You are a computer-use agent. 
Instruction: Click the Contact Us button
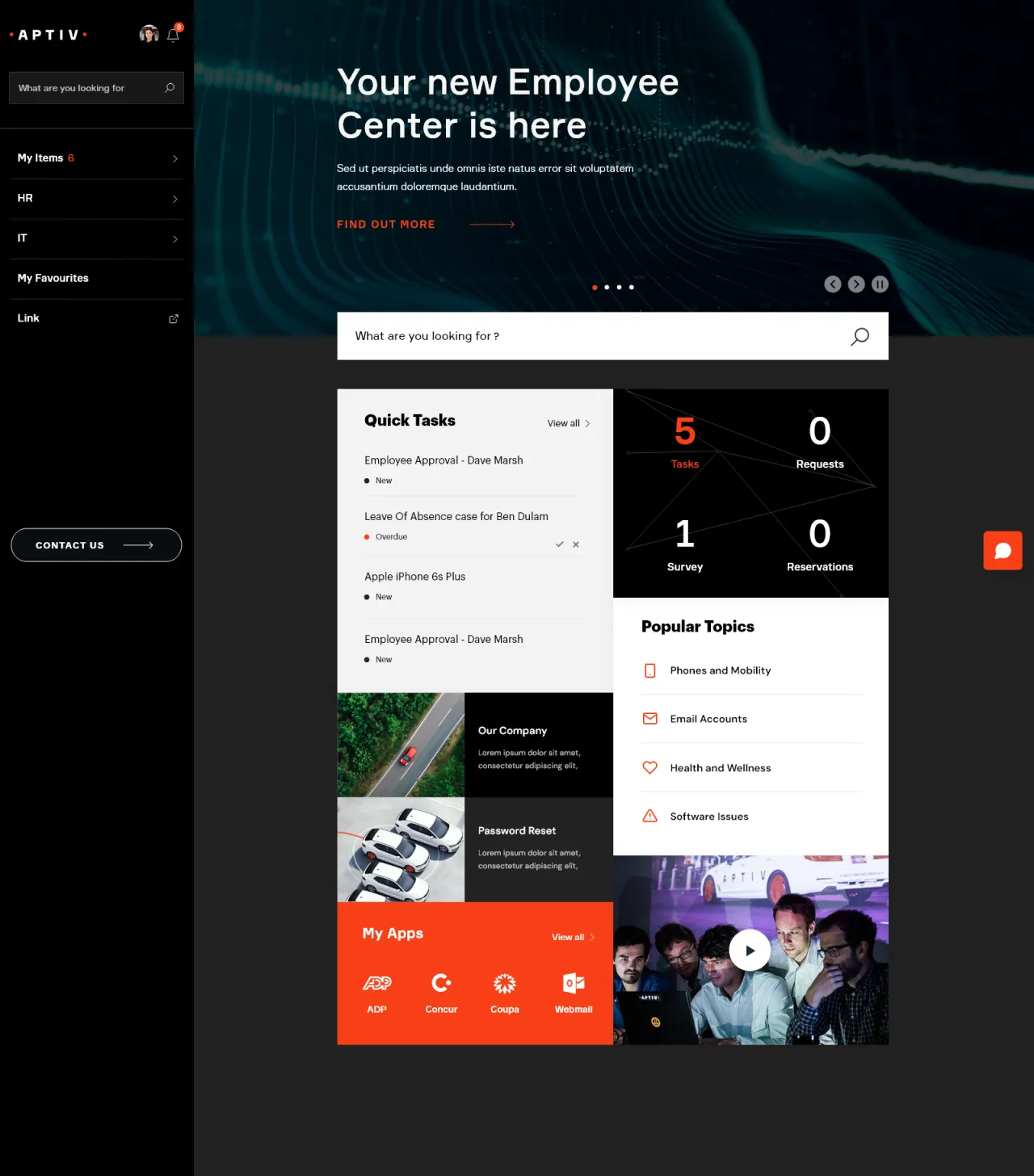pyautogui.click(x=96, y=544)
